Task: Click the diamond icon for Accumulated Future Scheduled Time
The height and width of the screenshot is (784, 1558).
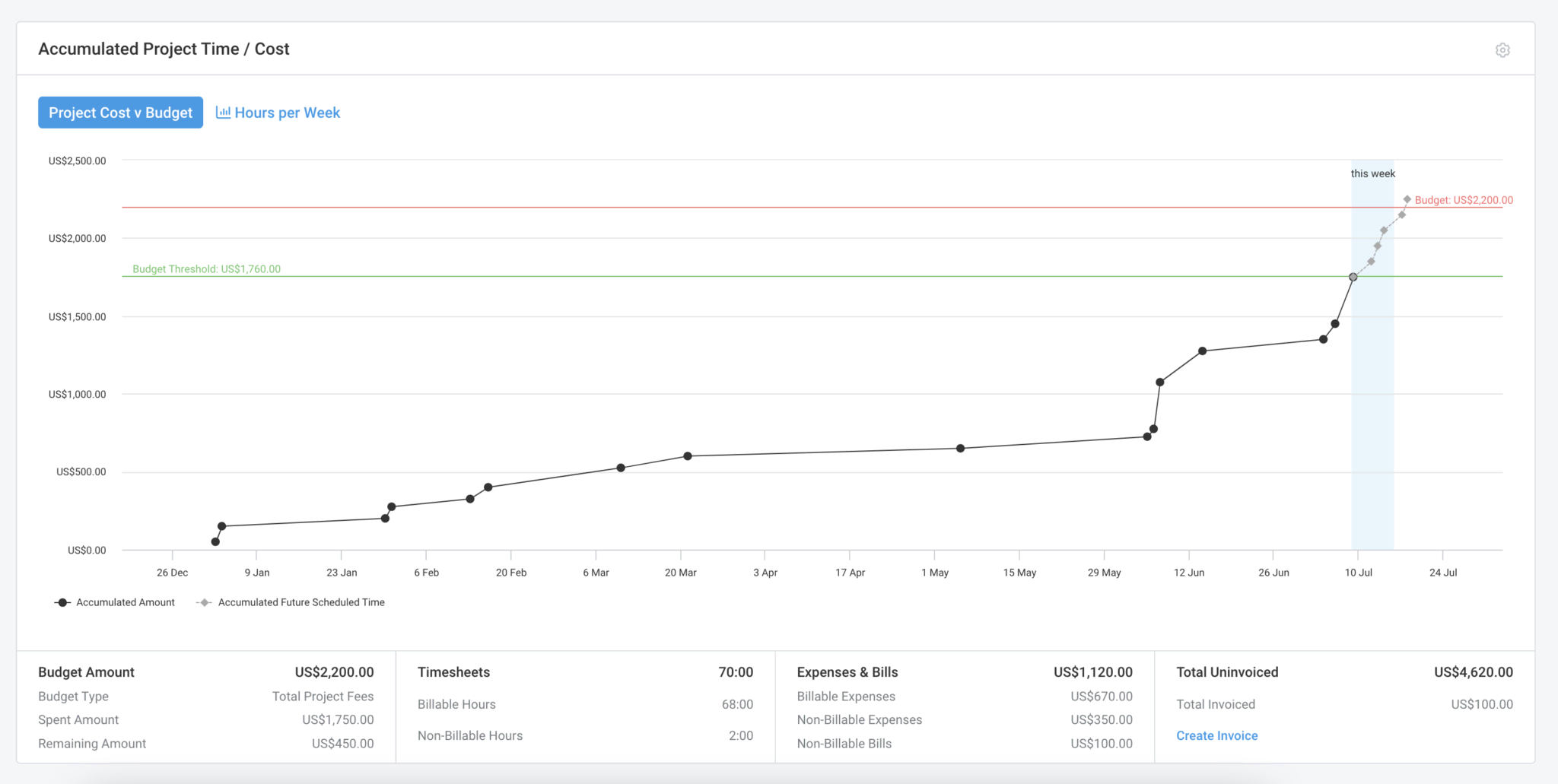Action: [203, 601]
